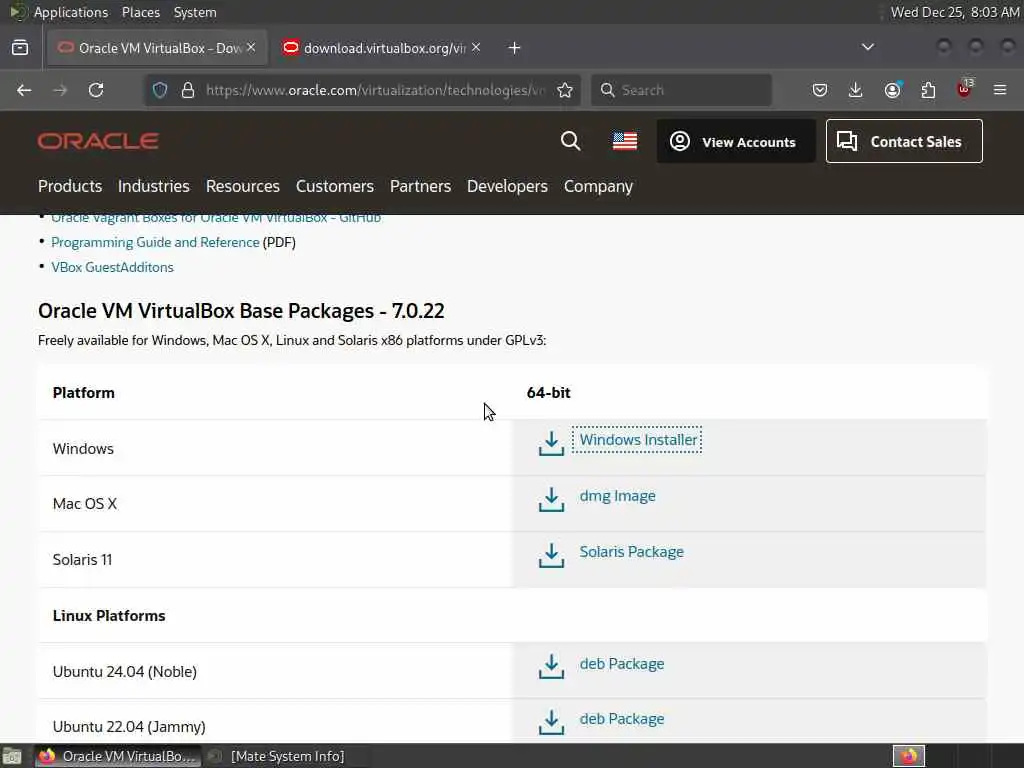Open the Pocket save icon
The image size is (1024, 768).
click(x=820, y=90)
